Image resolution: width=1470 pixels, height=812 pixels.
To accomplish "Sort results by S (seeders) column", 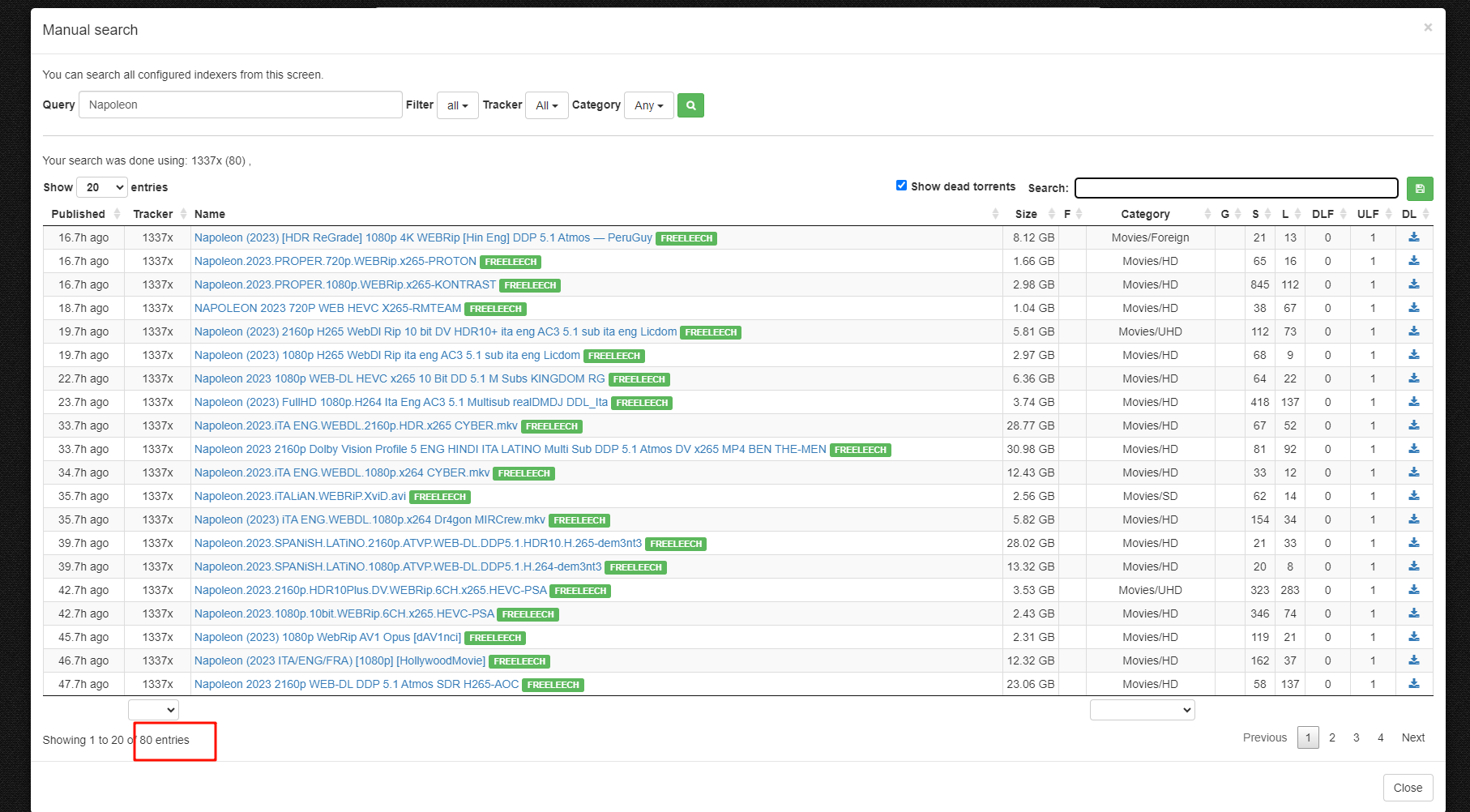I will point(1259,214).
